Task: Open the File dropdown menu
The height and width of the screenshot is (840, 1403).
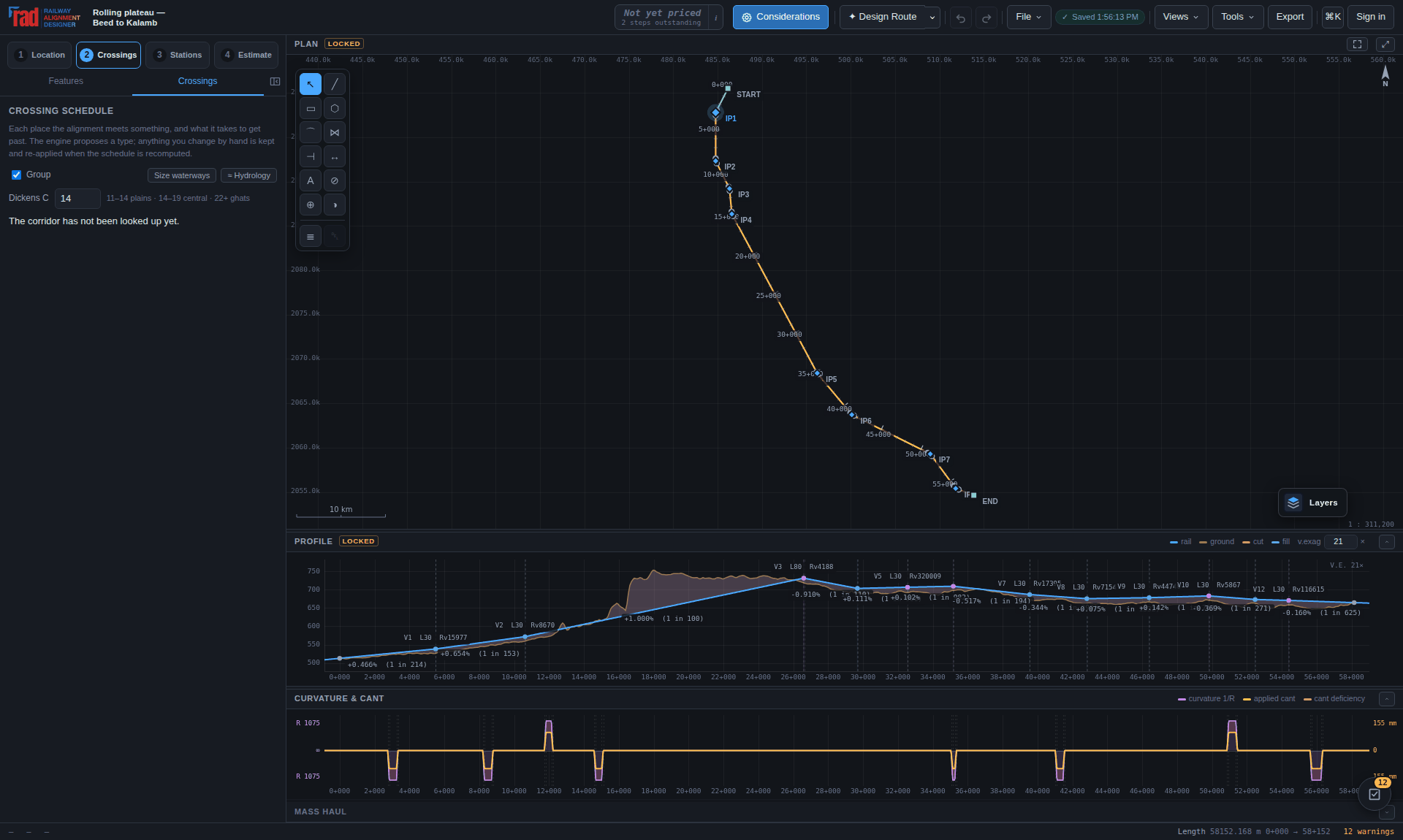Action: (1029, 17)
